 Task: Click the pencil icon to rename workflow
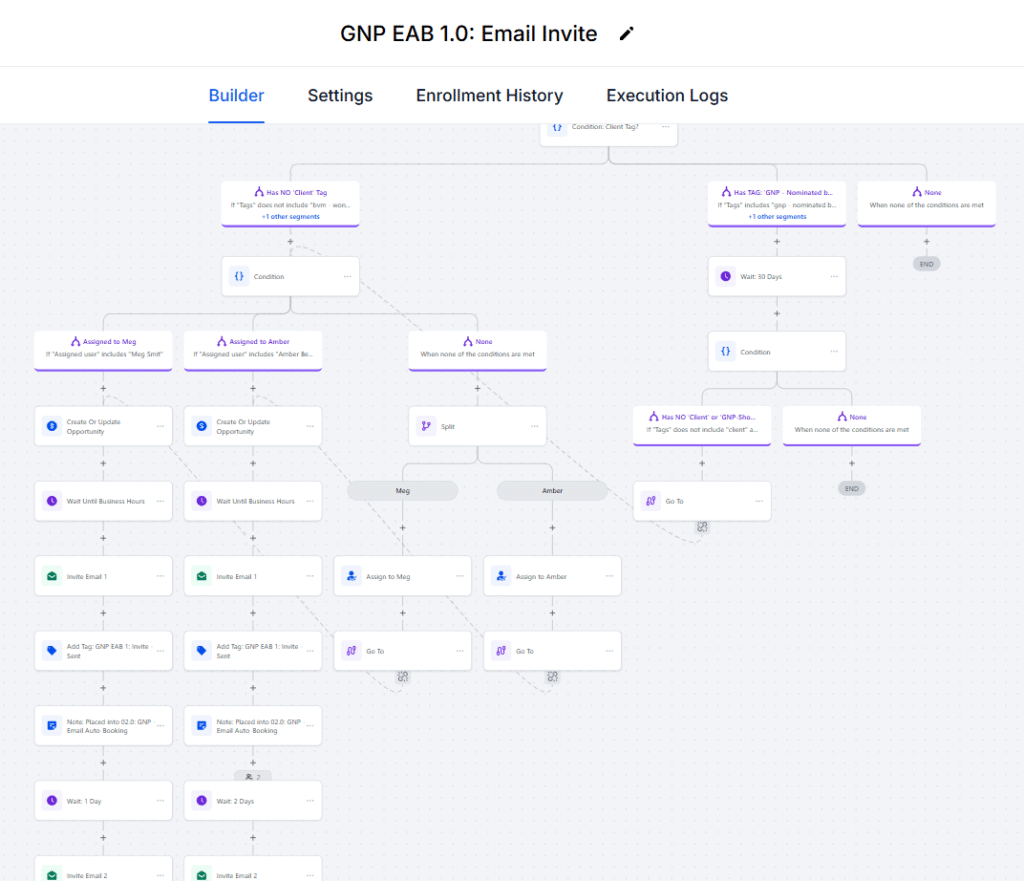[x=627, y=34]
